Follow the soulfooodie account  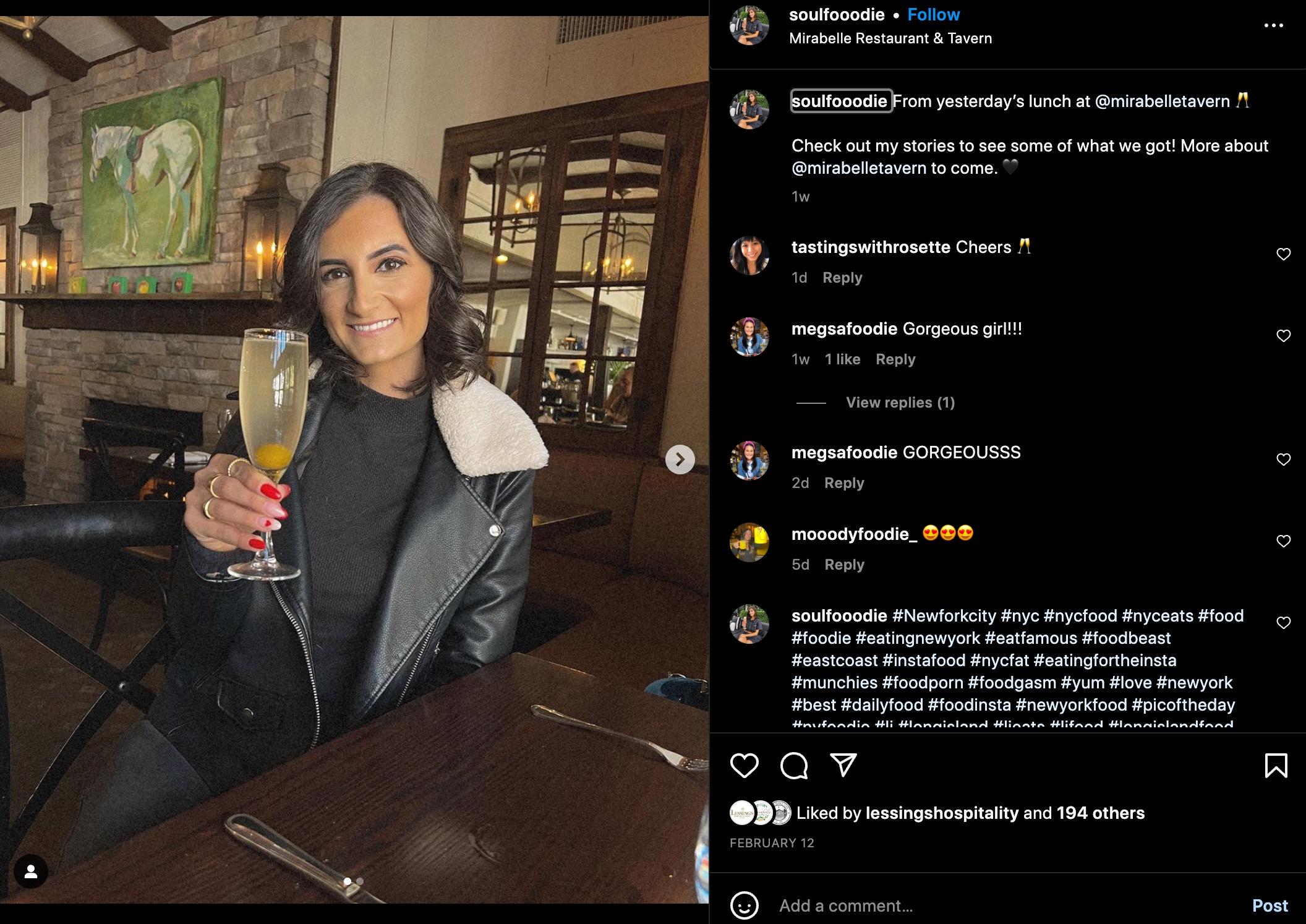[934, 15]
